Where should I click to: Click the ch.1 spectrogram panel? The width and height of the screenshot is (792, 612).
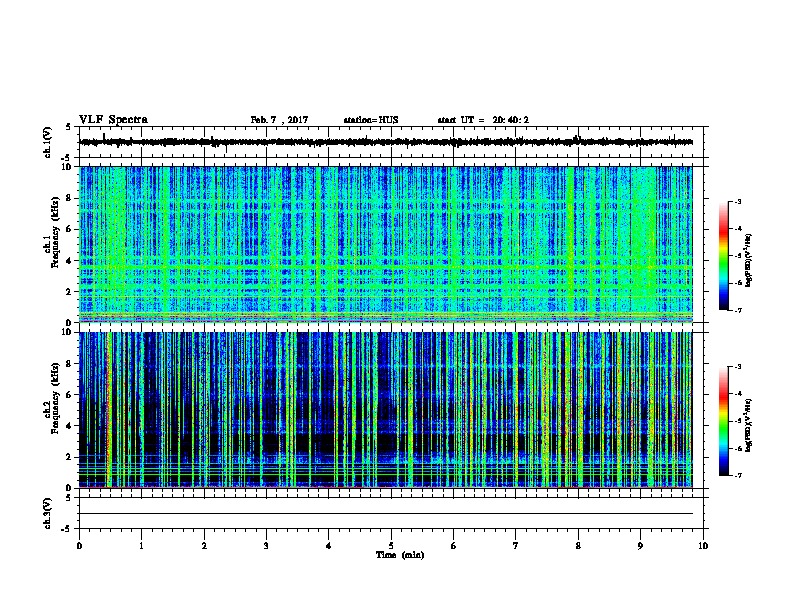[386, 244]
